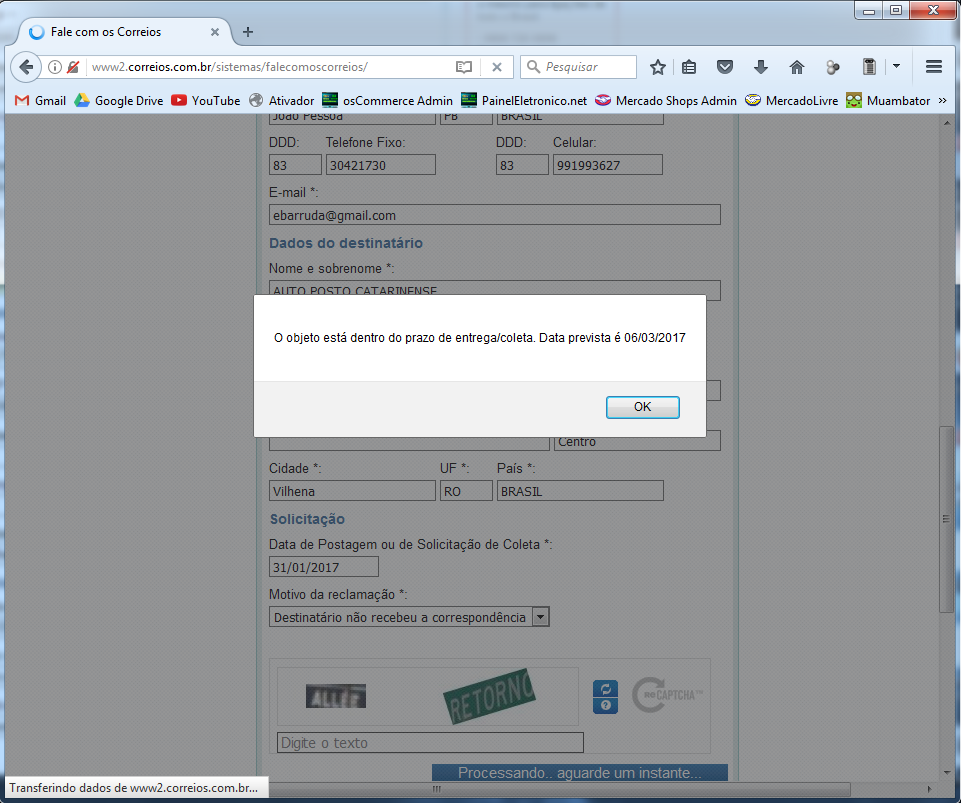This screenshot has width=961, height=803.
Task: Click scrollbar down arrow
Action: tap(947, 772)
